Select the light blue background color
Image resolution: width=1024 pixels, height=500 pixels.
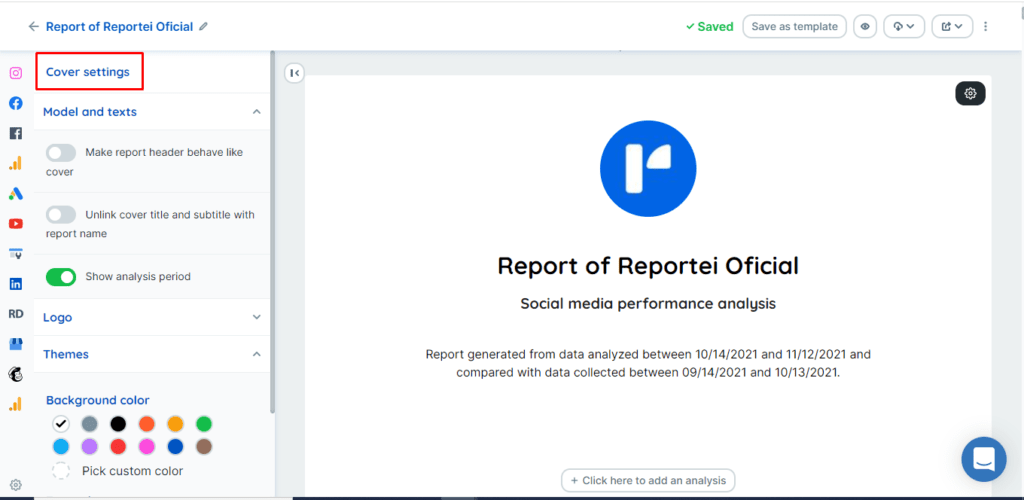tap(61, 447)
